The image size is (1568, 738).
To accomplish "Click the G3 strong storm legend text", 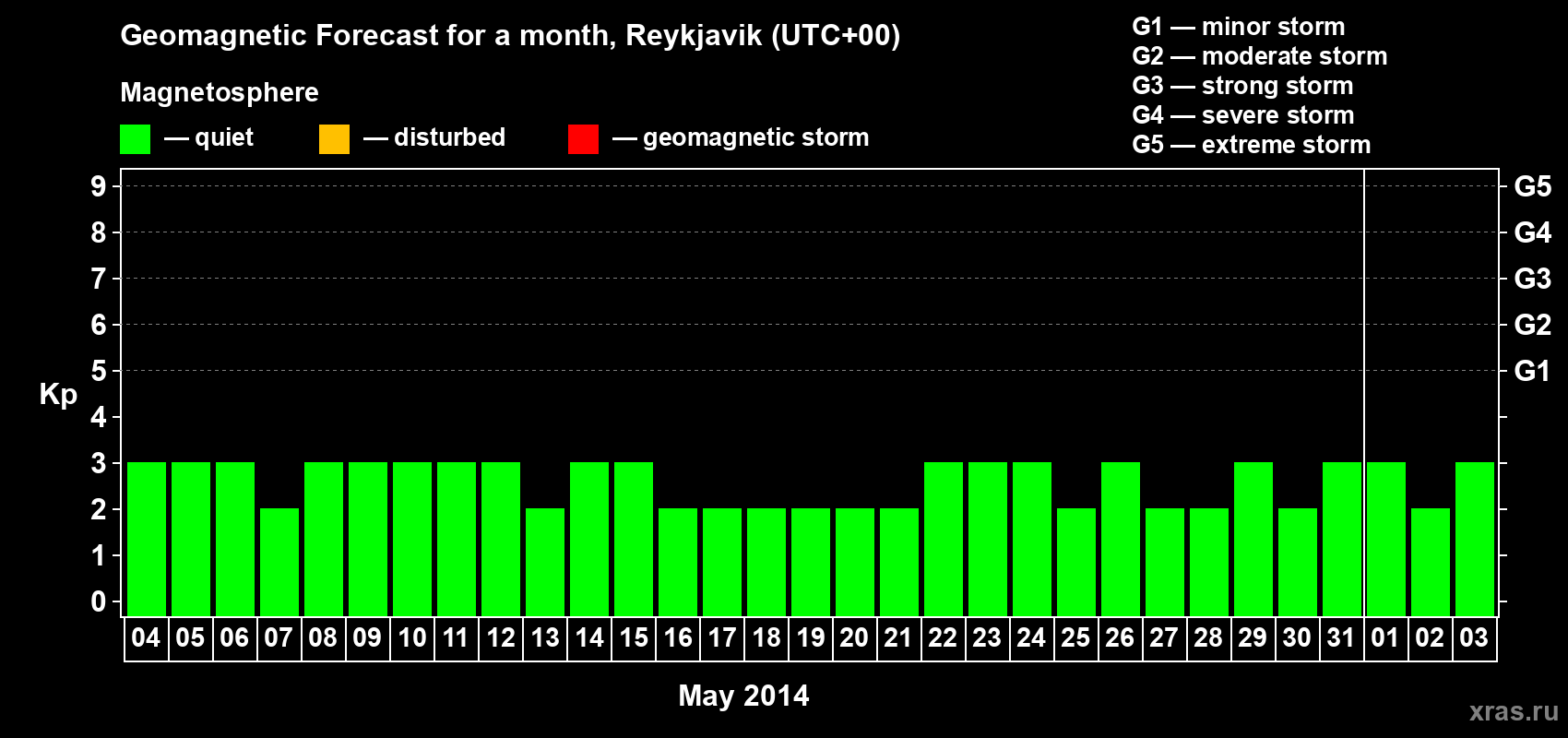I will pyautogui.click(x=1242, y=86).
